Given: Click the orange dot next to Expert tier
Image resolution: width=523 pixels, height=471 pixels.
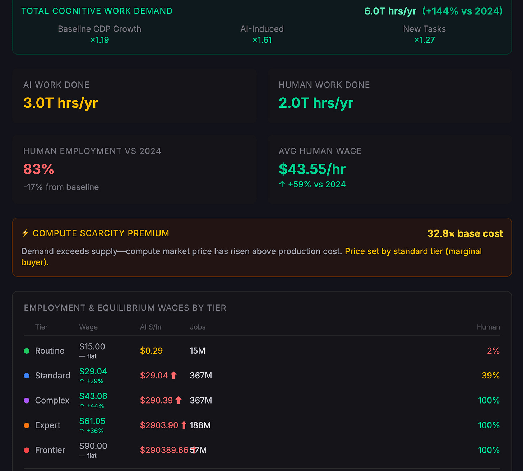Looking at the screenshot, I should click(x=27, y=425).
